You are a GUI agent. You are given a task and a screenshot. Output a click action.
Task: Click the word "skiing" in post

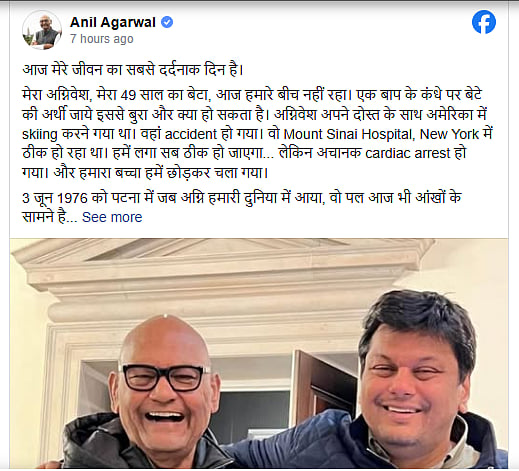[40, 135]
